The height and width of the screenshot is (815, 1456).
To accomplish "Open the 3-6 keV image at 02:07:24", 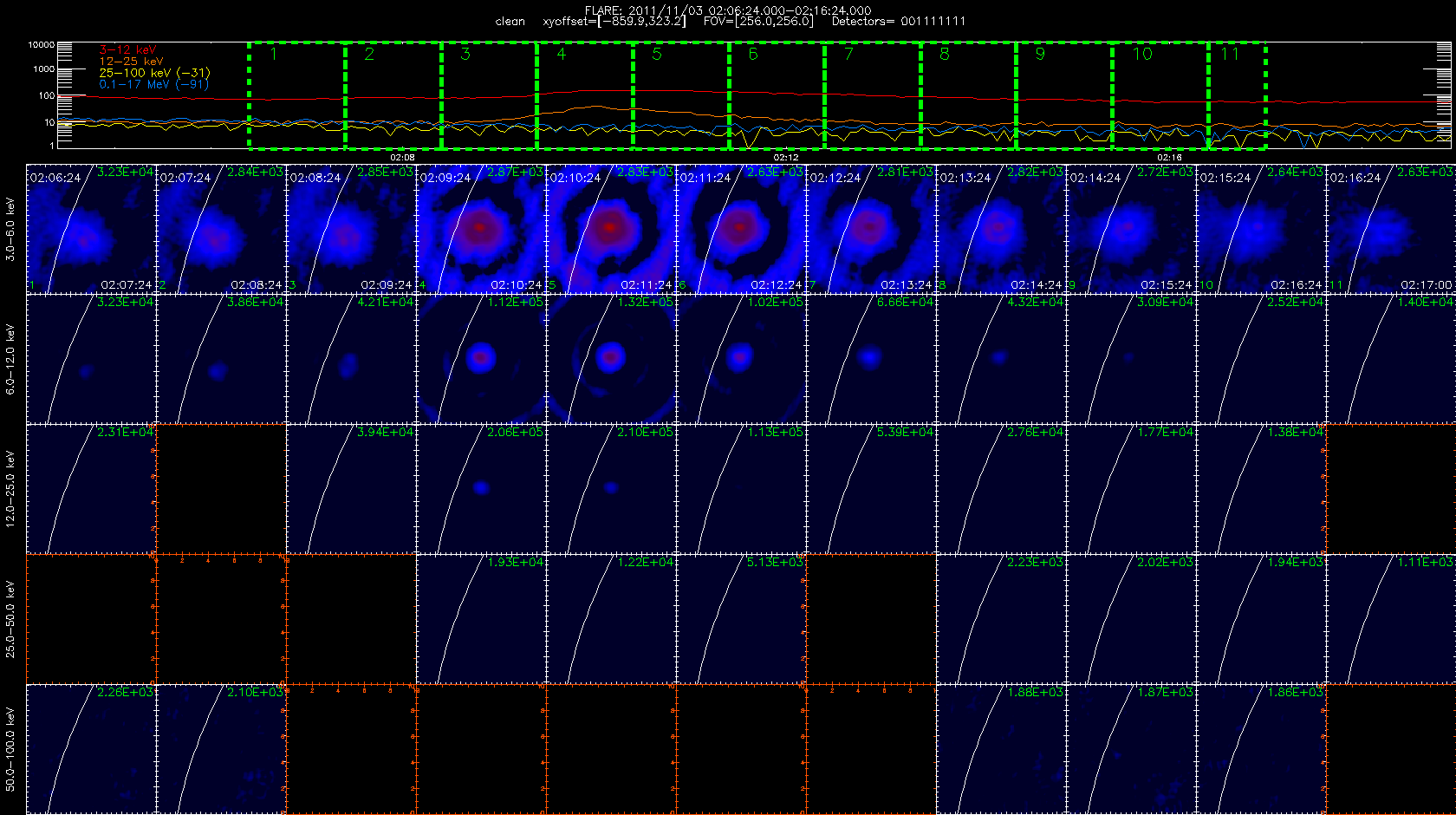I will tap(221, 228).
